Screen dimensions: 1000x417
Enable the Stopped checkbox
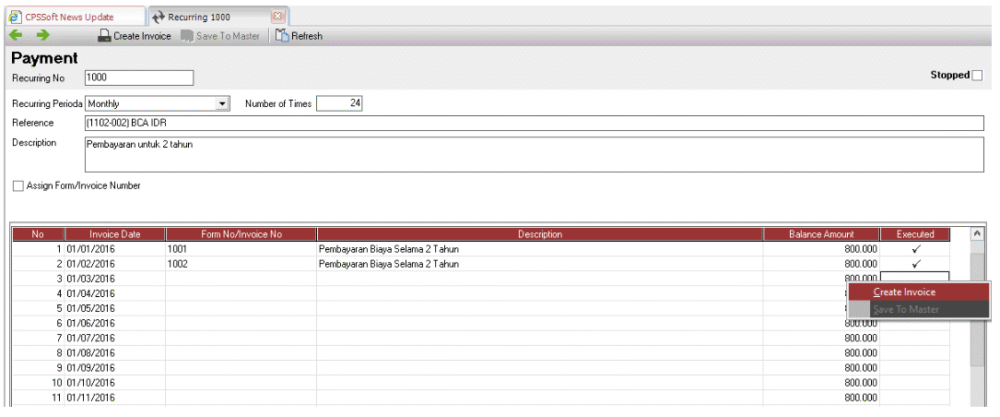coord(977,76)
